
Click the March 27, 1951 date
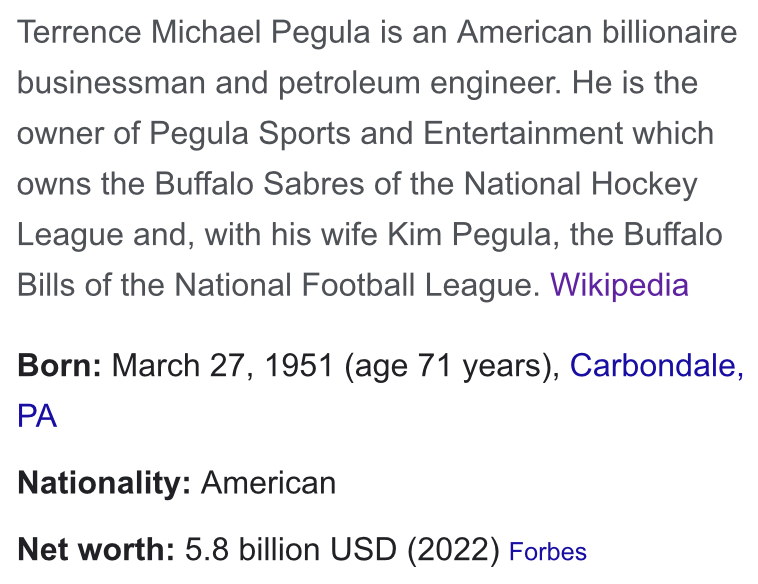pos(222,365)
